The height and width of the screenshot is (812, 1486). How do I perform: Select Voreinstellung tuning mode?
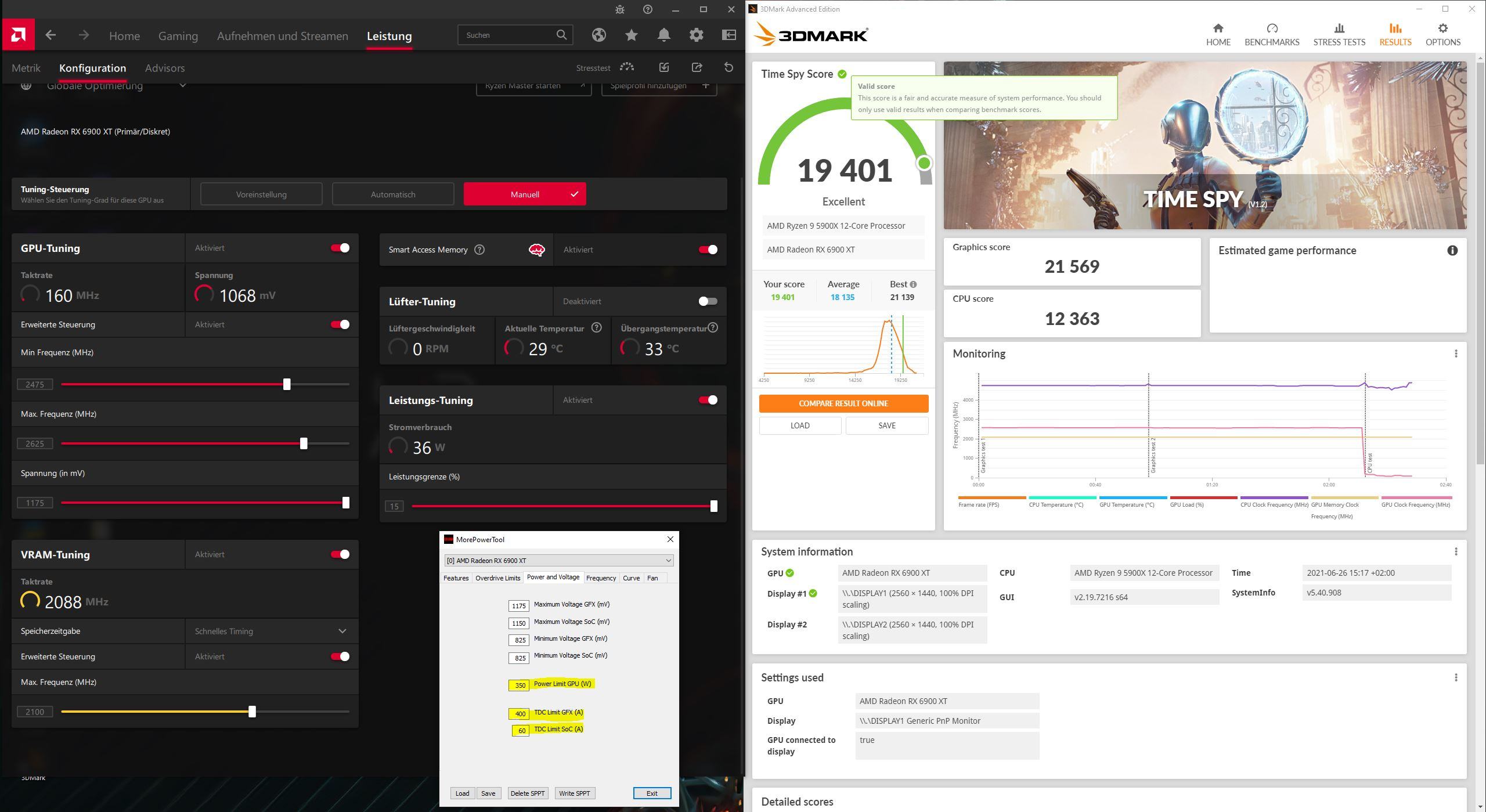(x=261, y=194)
